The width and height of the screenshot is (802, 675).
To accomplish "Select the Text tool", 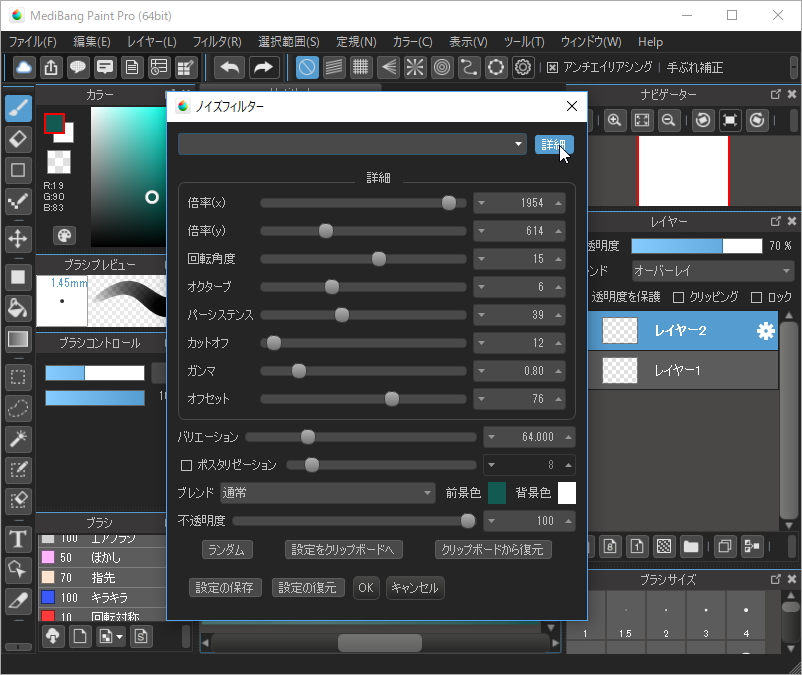I will (18, 538).
